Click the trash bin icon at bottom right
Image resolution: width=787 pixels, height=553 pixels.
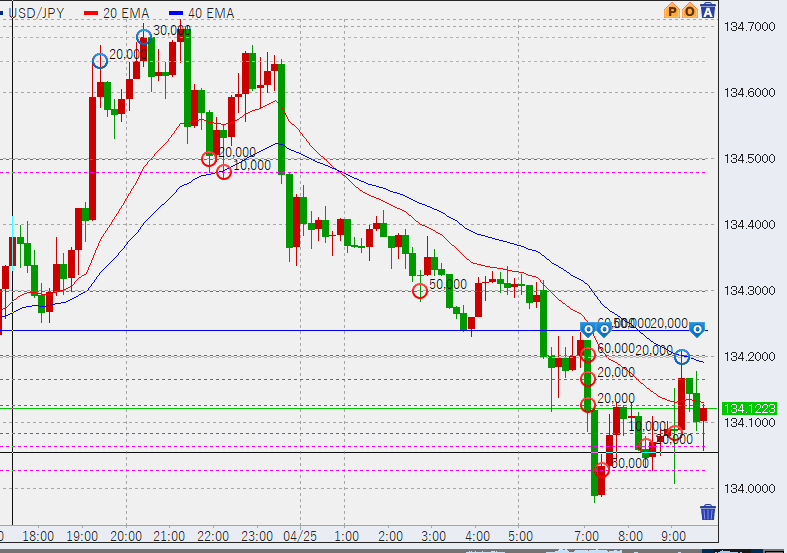pos(708,512)
